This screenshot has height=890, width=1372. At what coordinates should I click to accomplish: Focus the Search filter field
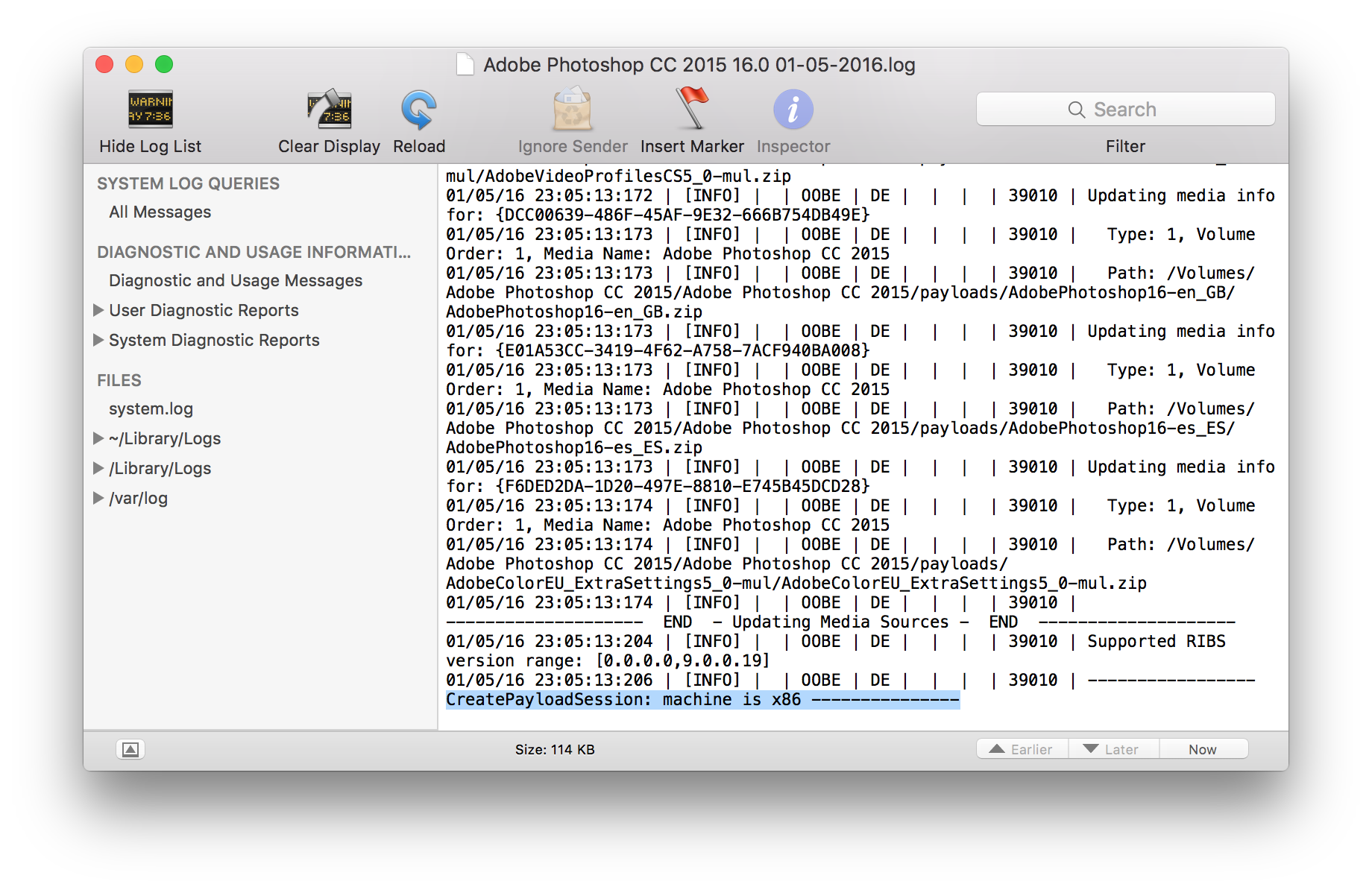[1126, 110]
